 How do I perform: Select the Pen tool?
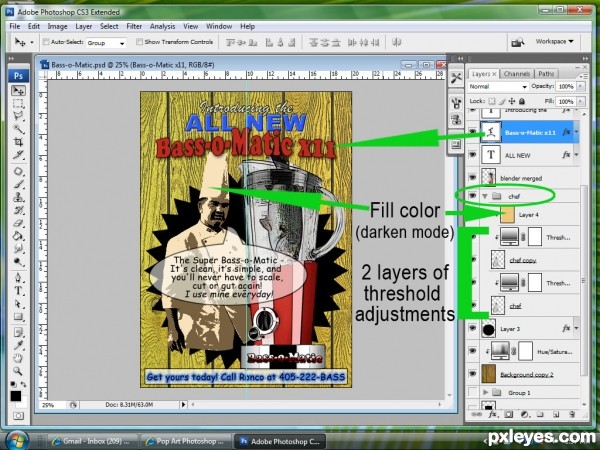(x=18, y=278)
